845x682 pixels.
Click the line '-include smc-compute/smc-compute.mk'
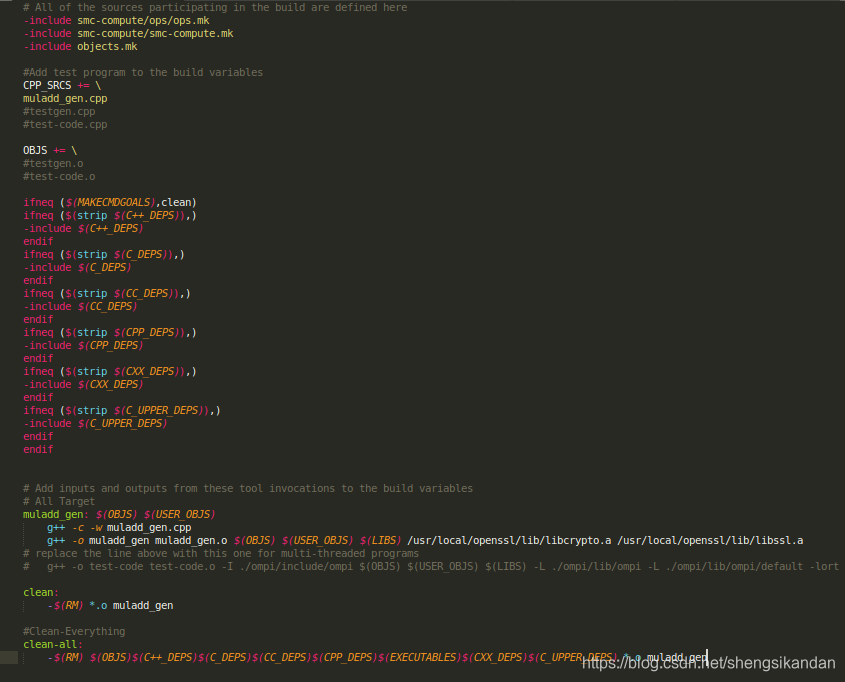click(x=128, y=33)
